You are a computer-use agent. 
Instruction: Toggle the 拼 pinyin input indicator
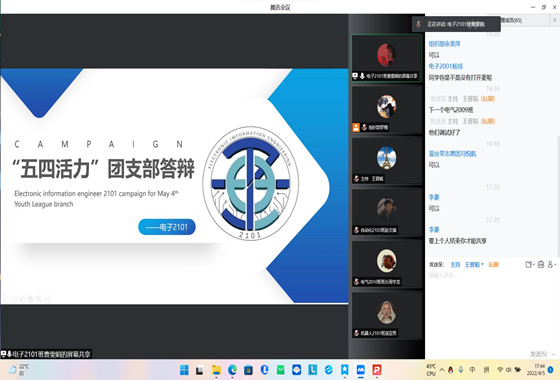coord(486,370)
